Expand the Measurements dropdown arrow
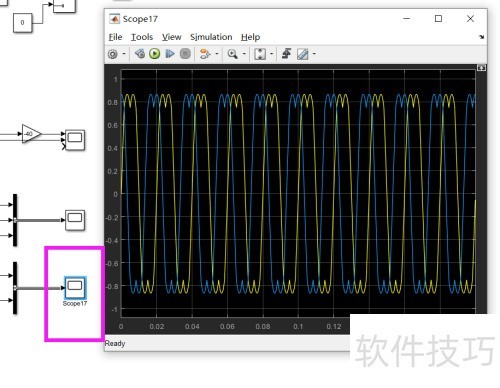The height and width of the screenshot is (388, 500). (314, 54)
